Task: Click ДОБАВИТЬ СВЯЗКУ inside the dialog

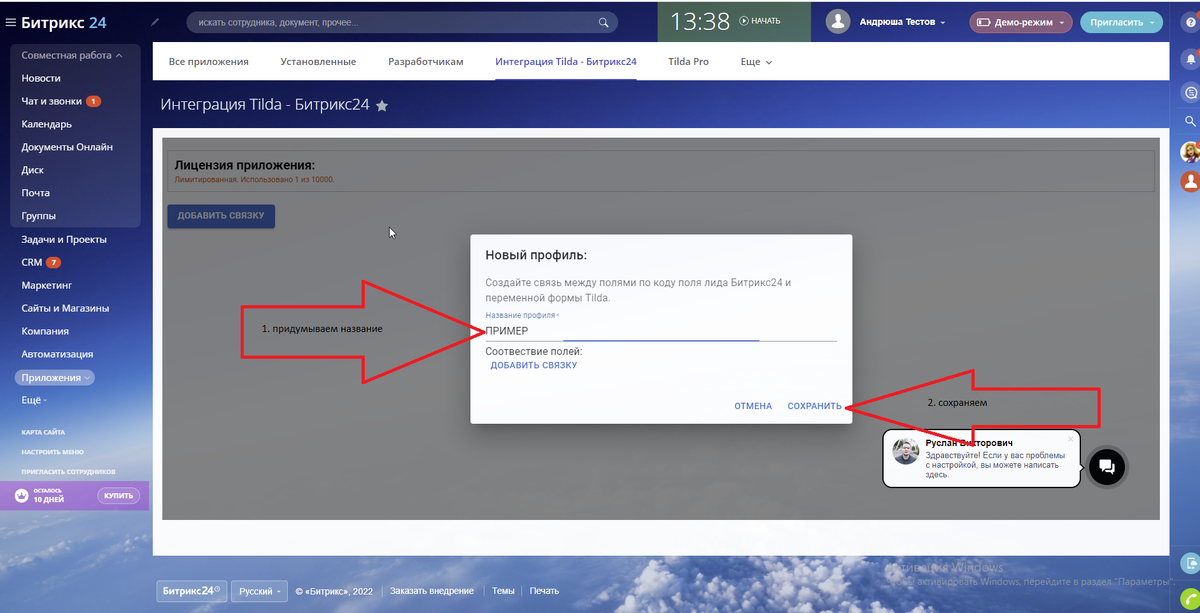Action: tap(533, 365)
